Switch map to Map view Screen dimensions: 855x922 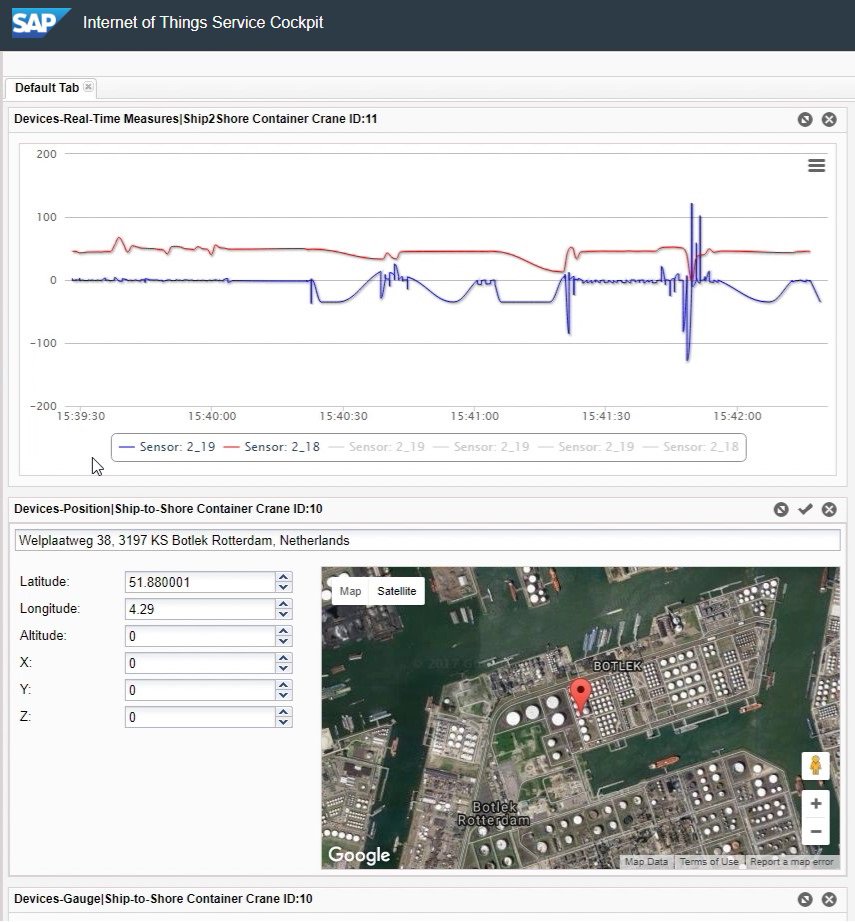pyautogui.click(x=350, y=591)
